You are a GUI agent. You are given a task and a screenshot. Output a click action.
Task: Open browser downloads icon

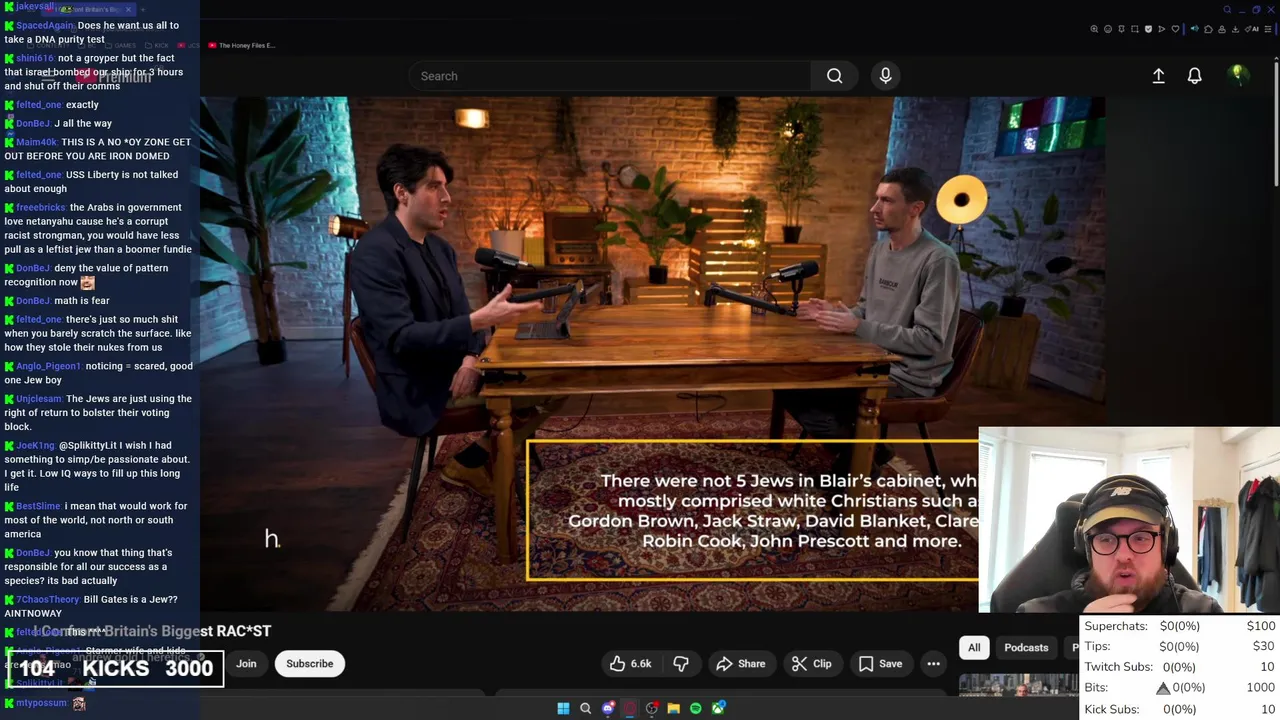pos(1235,29)
